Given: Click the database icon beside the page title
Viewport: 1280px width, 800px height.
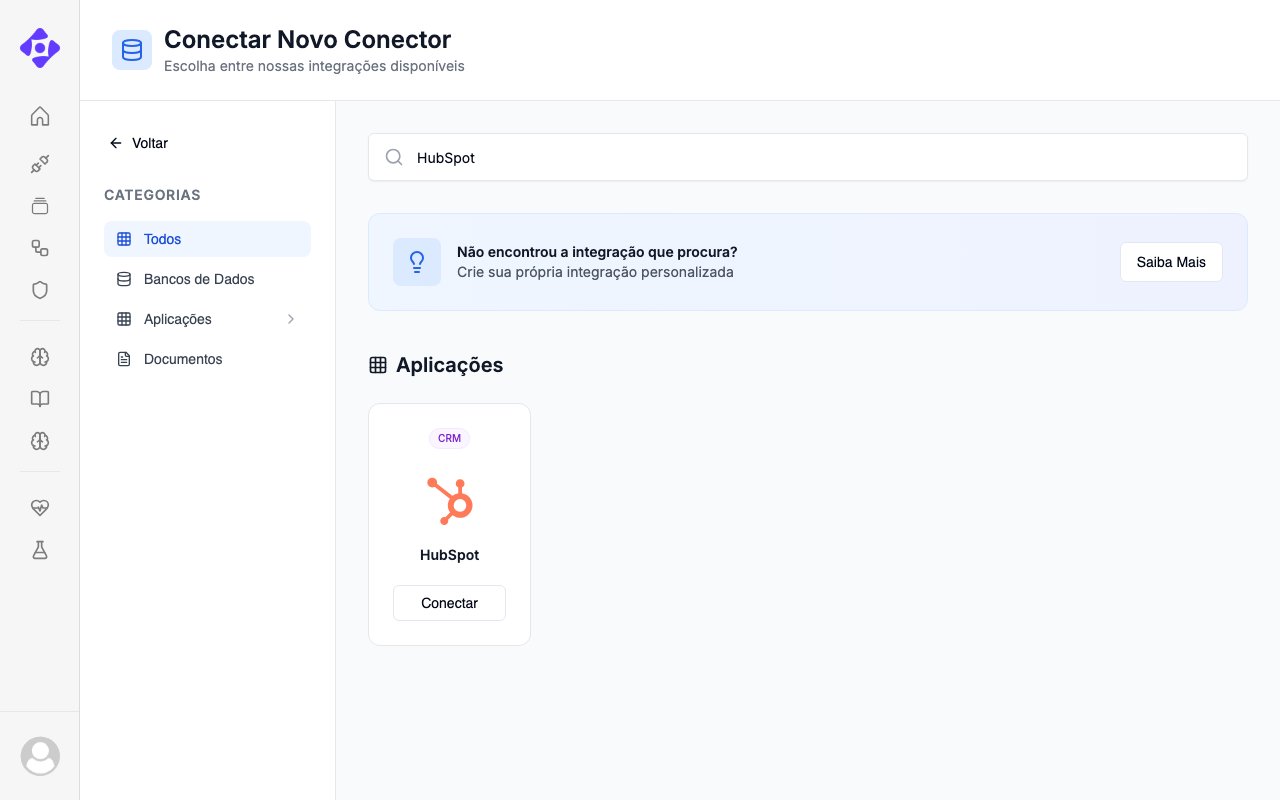Looking at the screenshot, I should point(132,50).
